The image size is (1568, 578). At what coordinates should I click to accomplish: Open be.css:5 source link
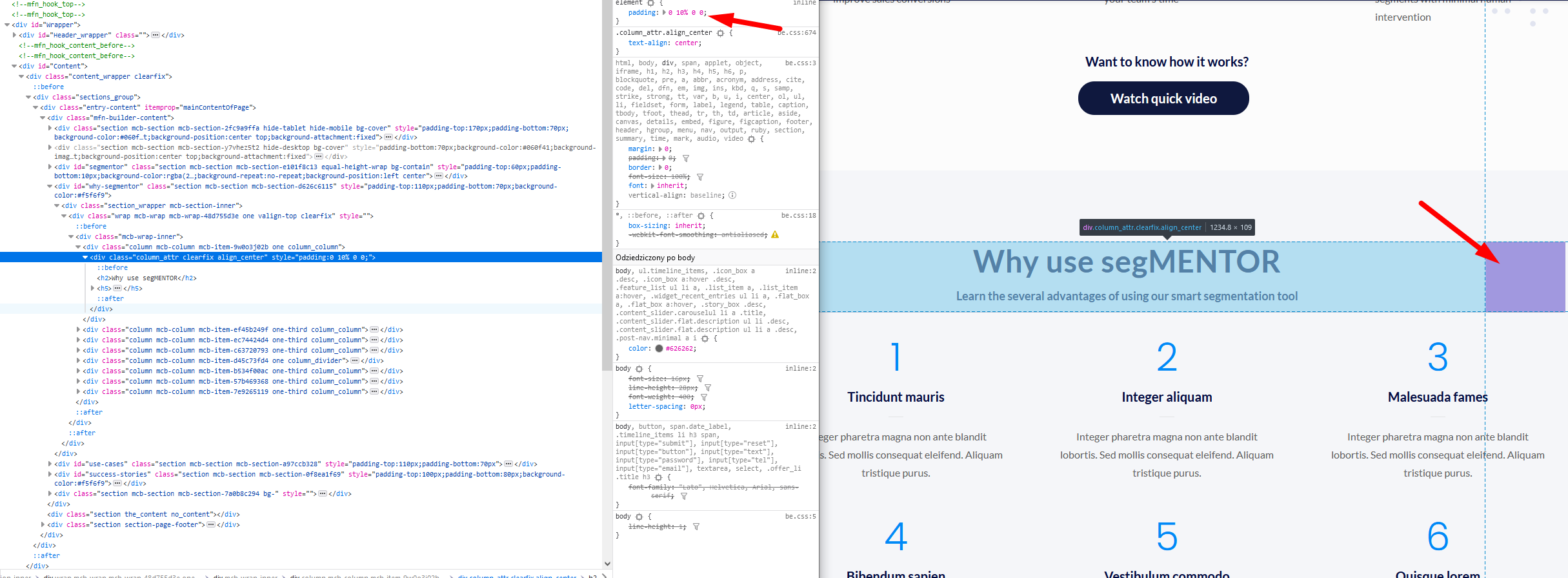click(801, 517)
